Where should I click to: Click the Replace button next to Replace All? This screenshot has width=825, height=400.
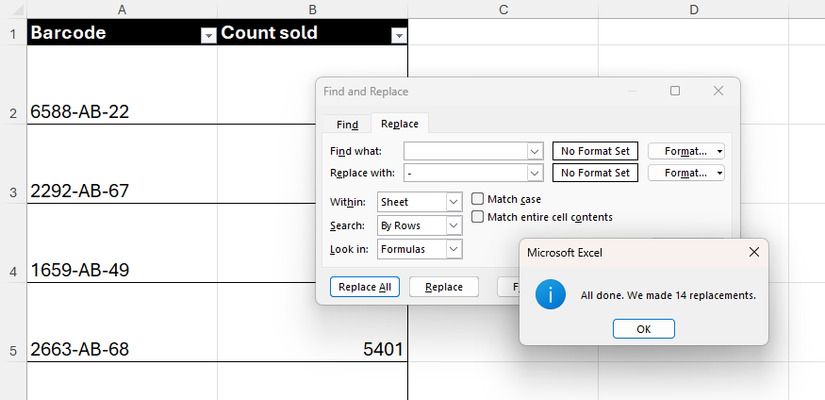tap(444, 287)
